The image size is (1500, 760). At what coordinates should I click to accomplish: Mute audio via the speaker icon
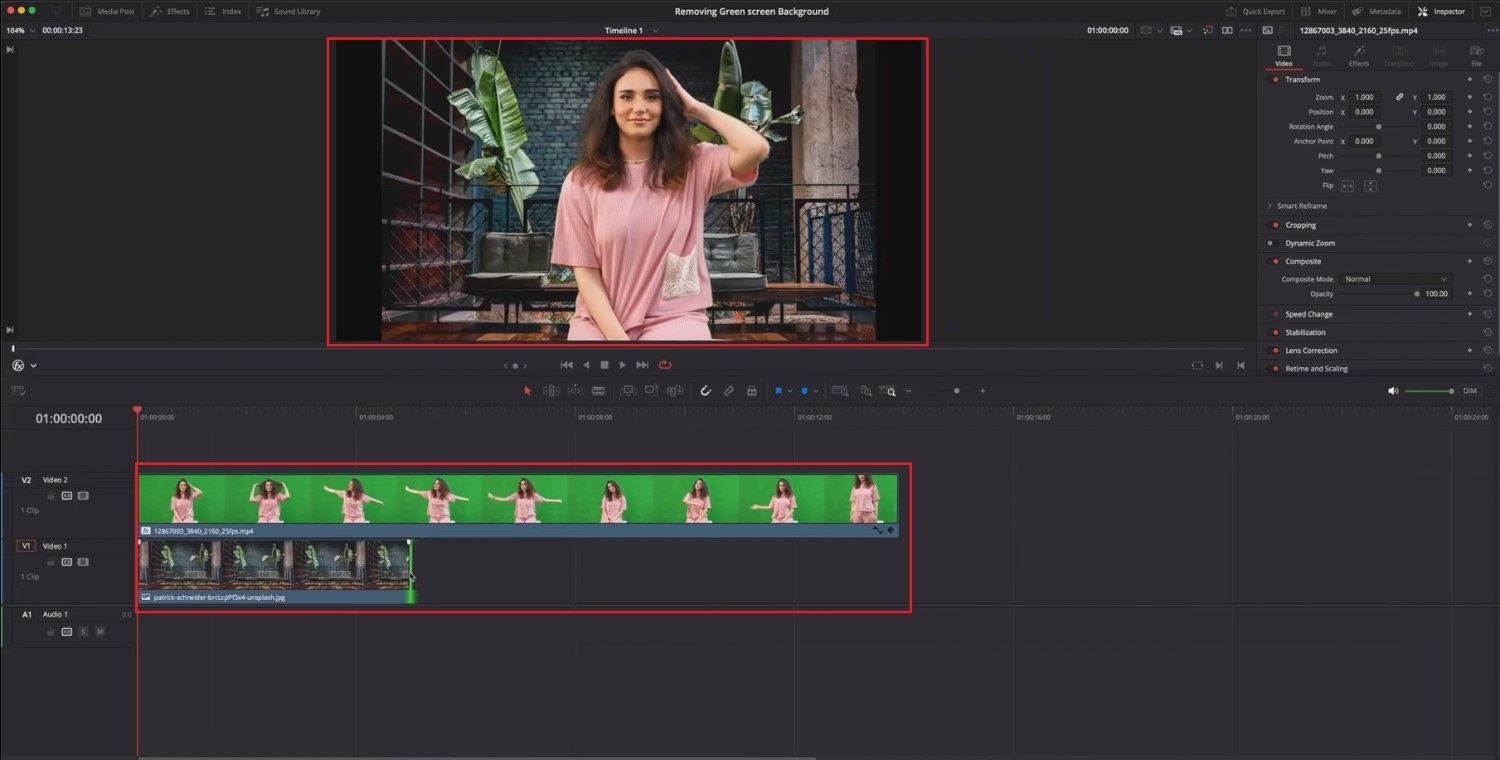pyautogui.click(x=1393, y=391)
